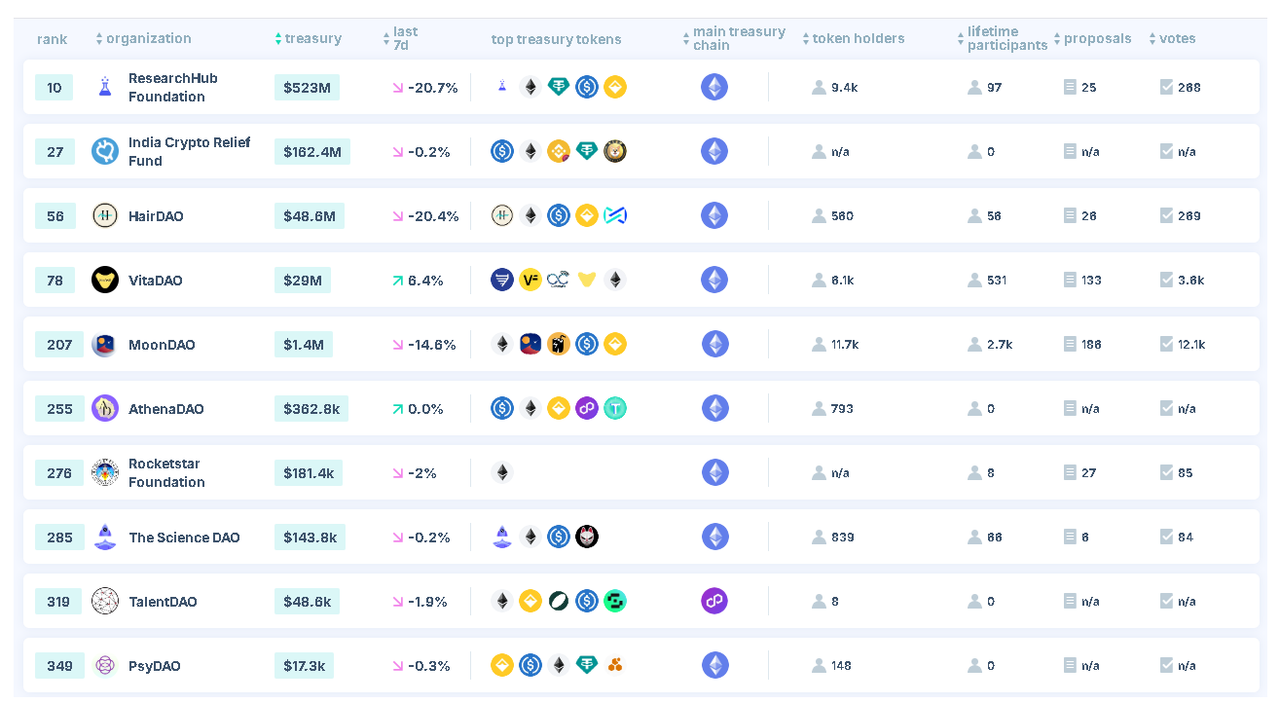Open the PsyDAO organization link
The height and width of the screenshot is (710, 1280).
point(154,666)
